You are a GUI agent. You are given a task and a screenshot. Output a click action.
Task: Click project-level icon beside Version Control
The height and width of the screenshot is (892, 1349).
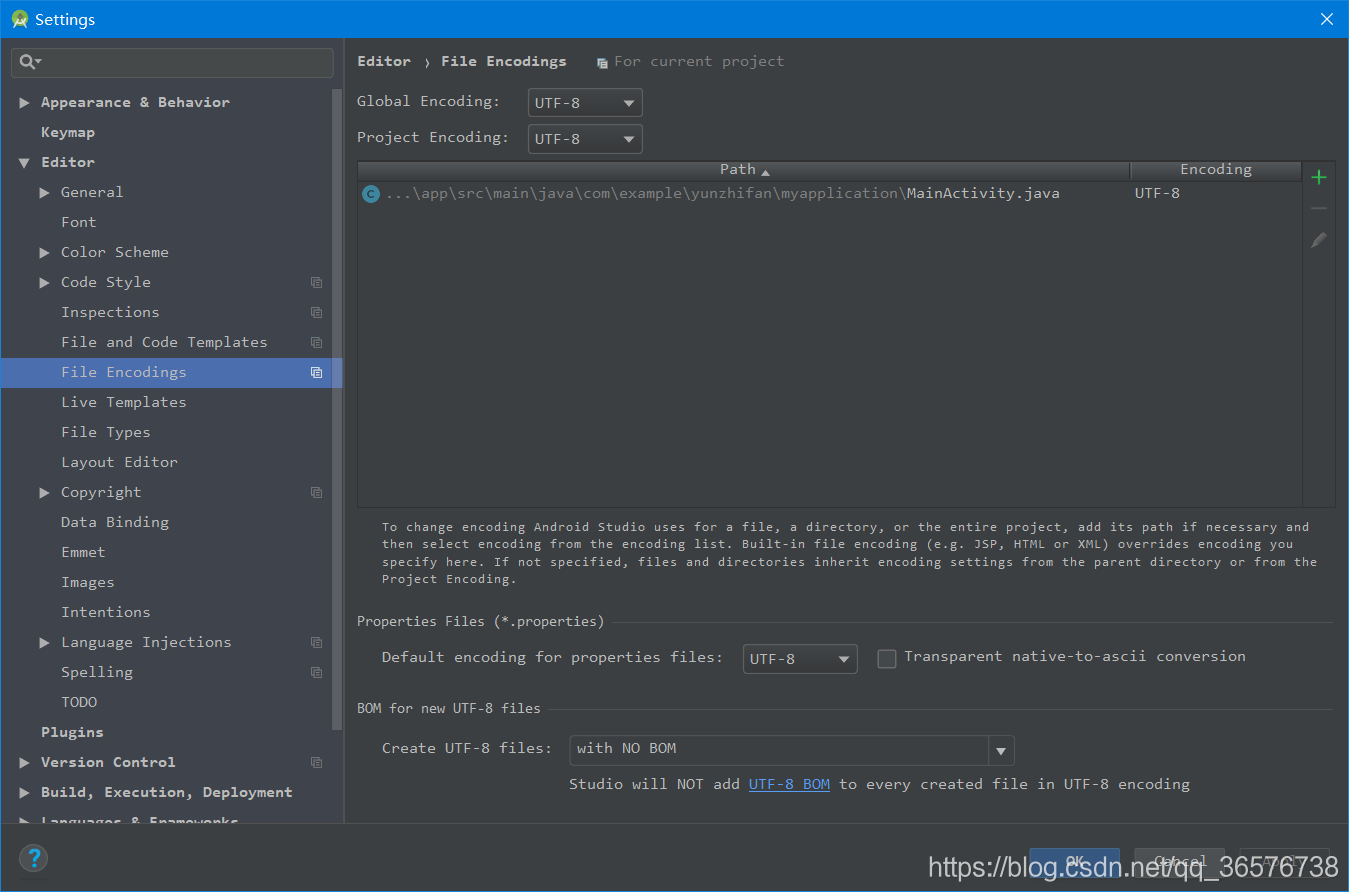click(316, 762)
